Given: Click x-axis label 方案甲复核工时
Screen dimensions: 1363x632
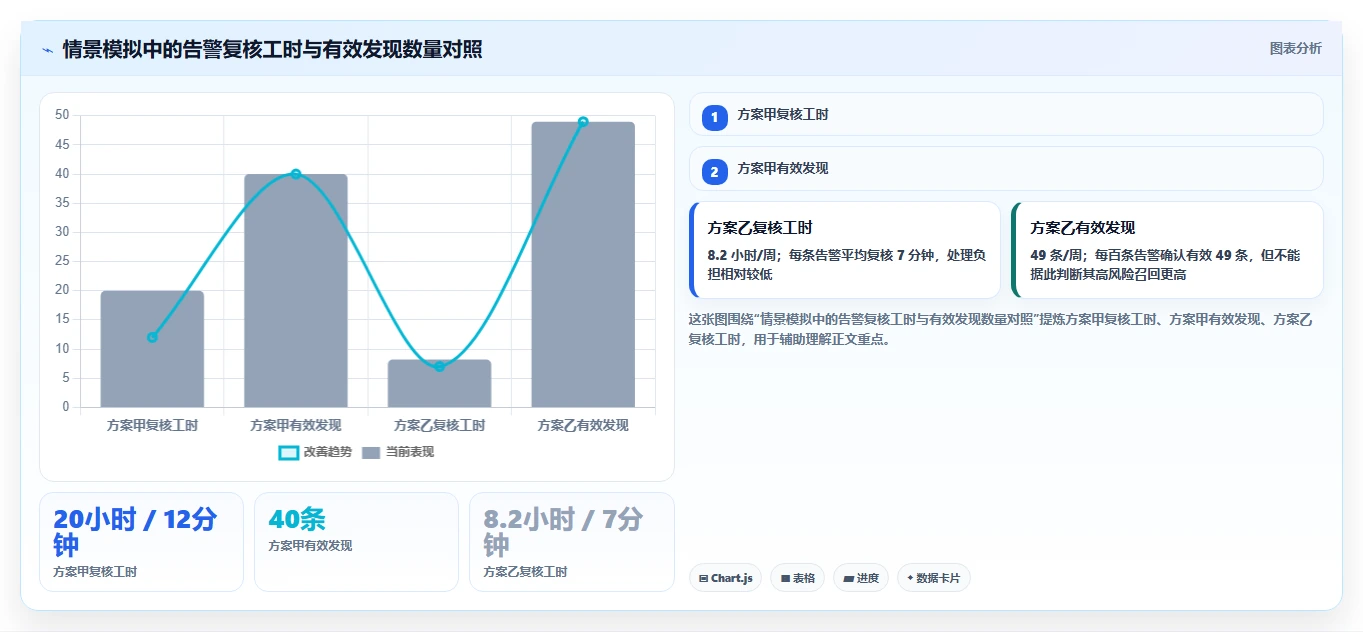Looking at the screenshot, I should click(152, 425).
